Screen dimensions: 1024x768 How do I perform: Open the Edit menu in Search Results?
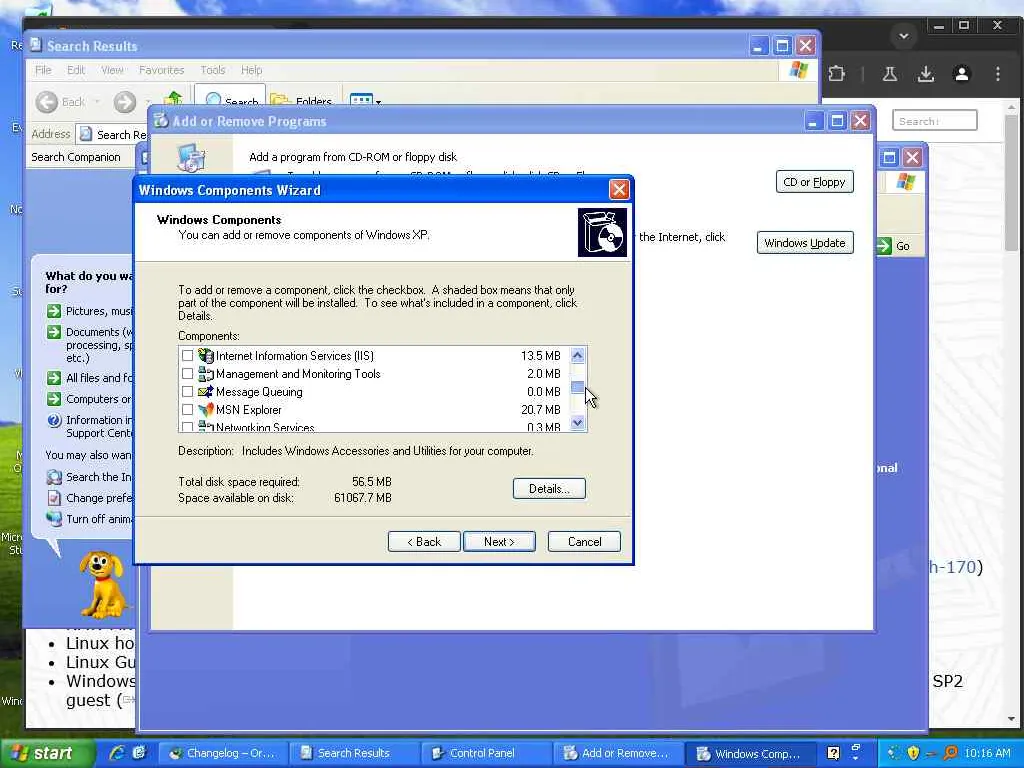click(x=76, y=70)
